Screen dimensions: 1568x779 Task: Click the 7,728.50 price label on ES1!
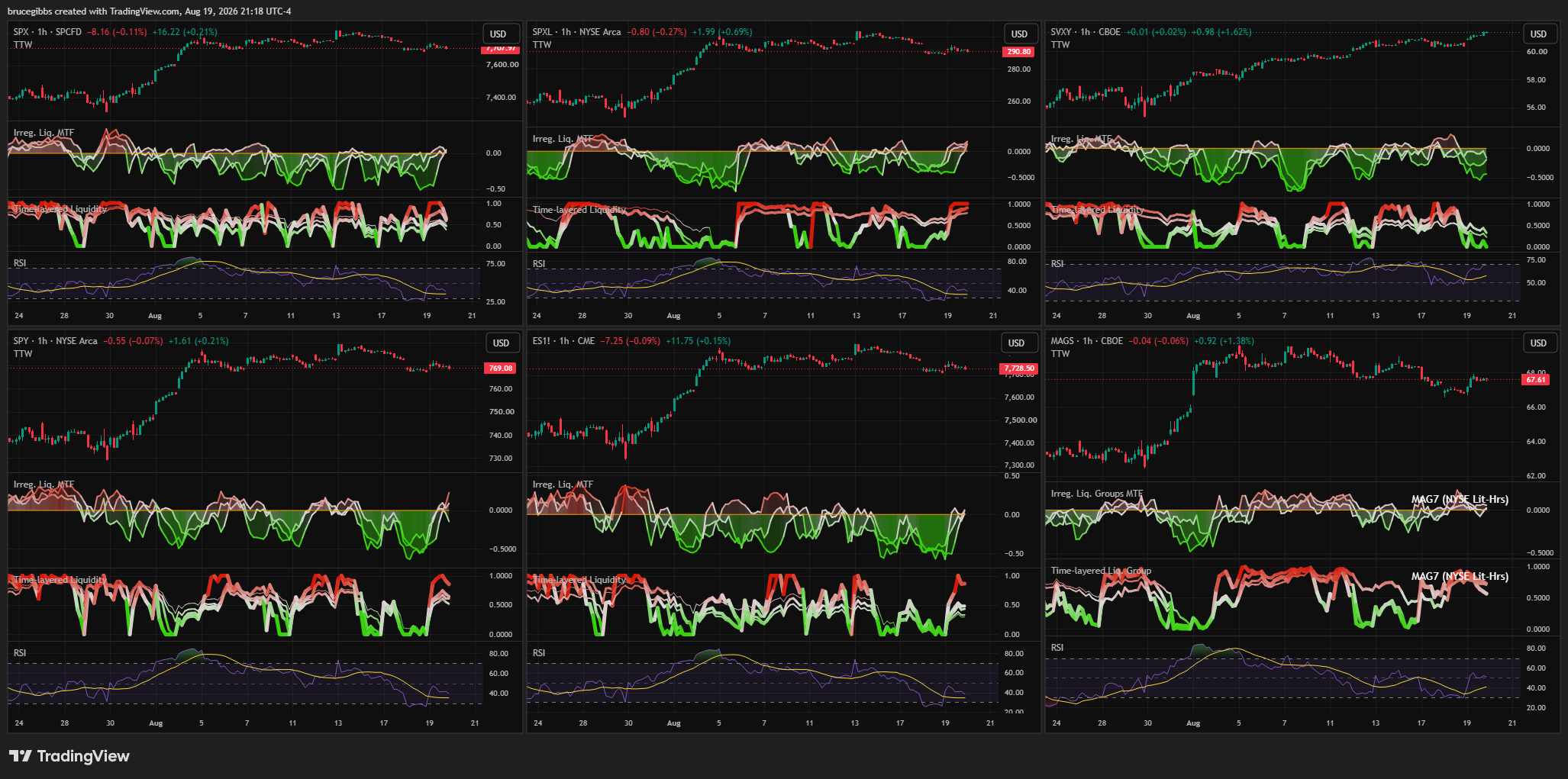[1018, 369]
